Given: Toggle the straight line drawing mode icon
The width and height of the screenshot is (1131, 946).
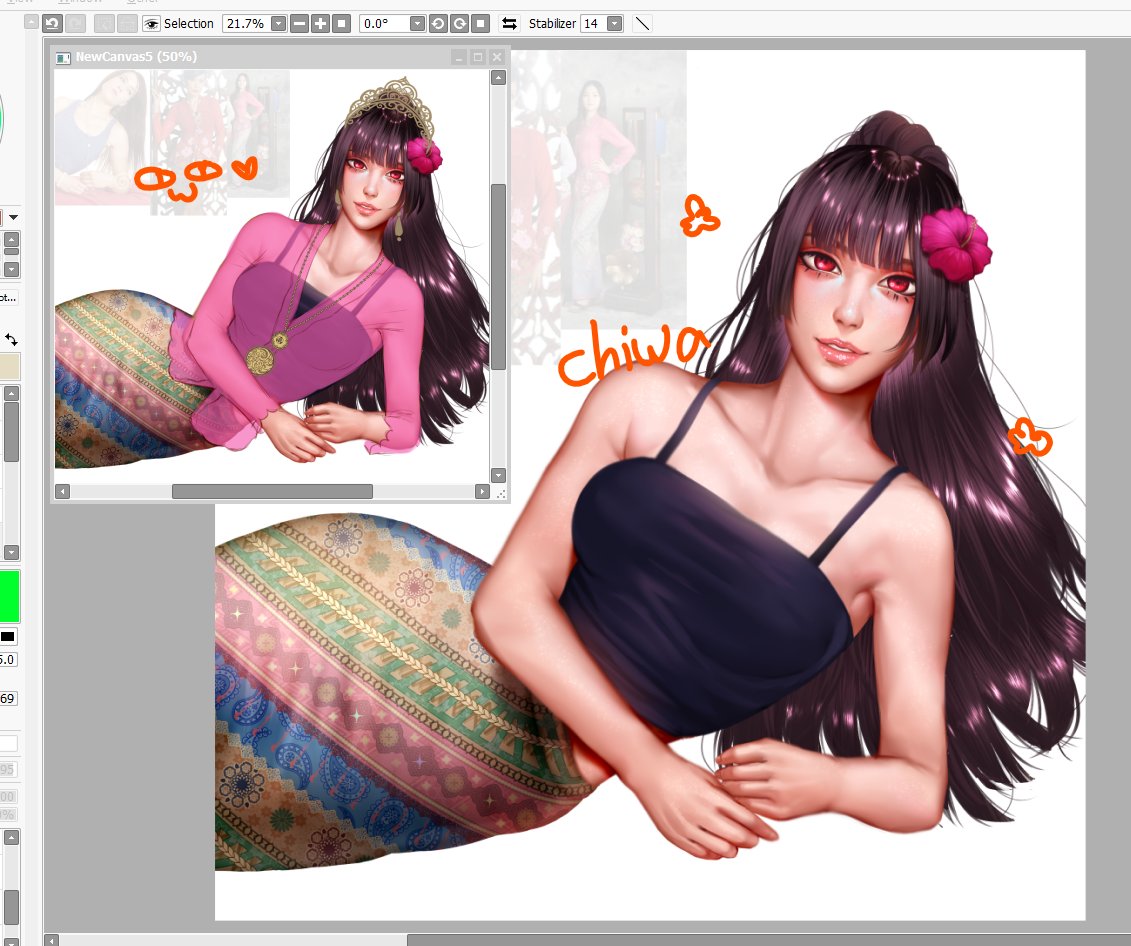Looking at the screenshot, I should tap(642, 24).
